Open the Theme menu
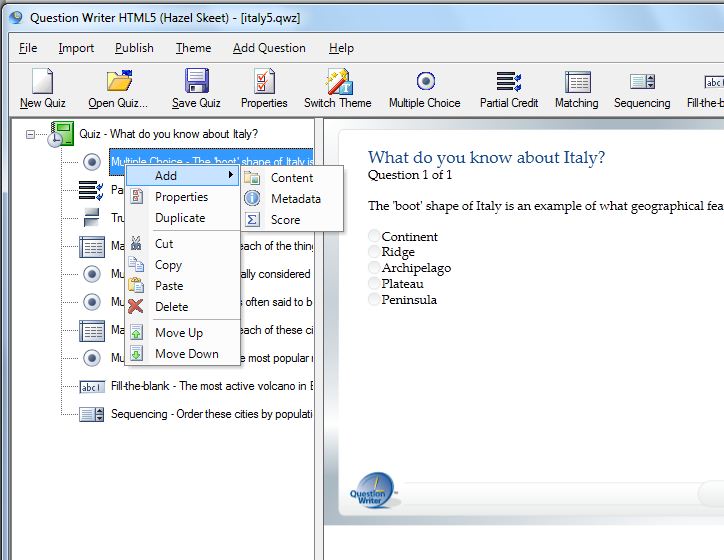Viewport: 724px width, 560px height. 193,48
